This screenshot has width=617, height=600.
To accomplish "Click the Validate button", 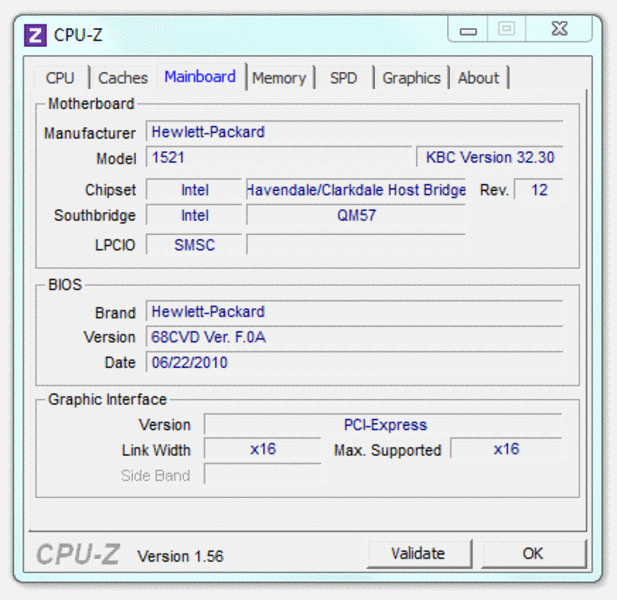I will (419, 554).
